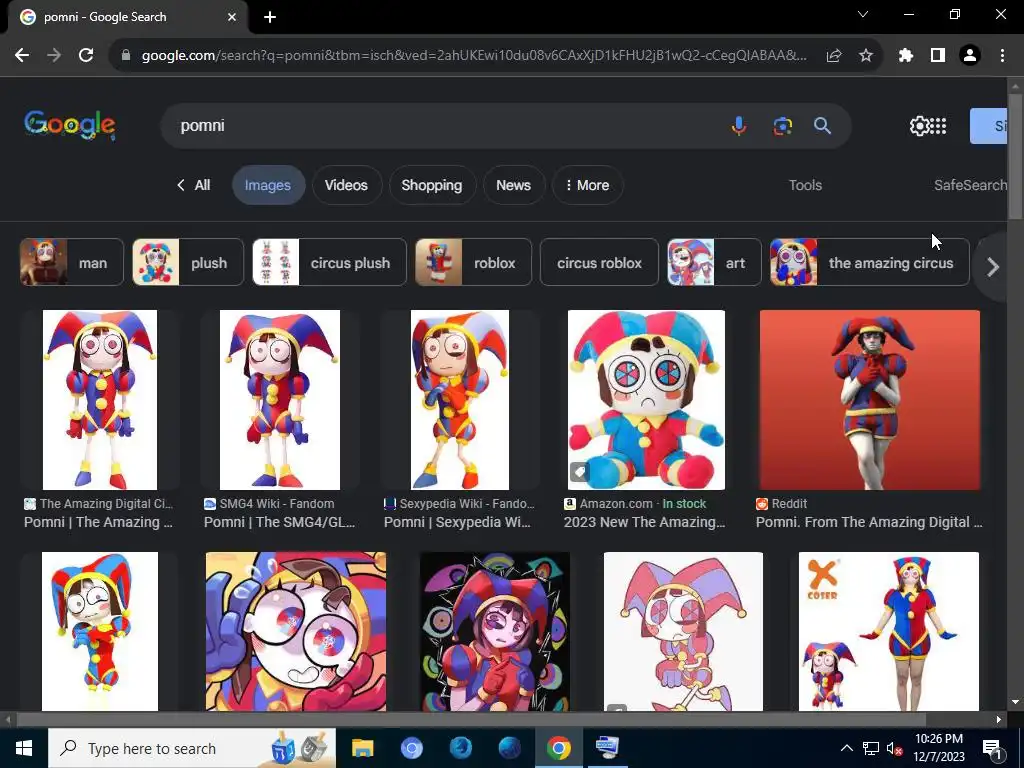Click the network tray icon

pos(871,748)
